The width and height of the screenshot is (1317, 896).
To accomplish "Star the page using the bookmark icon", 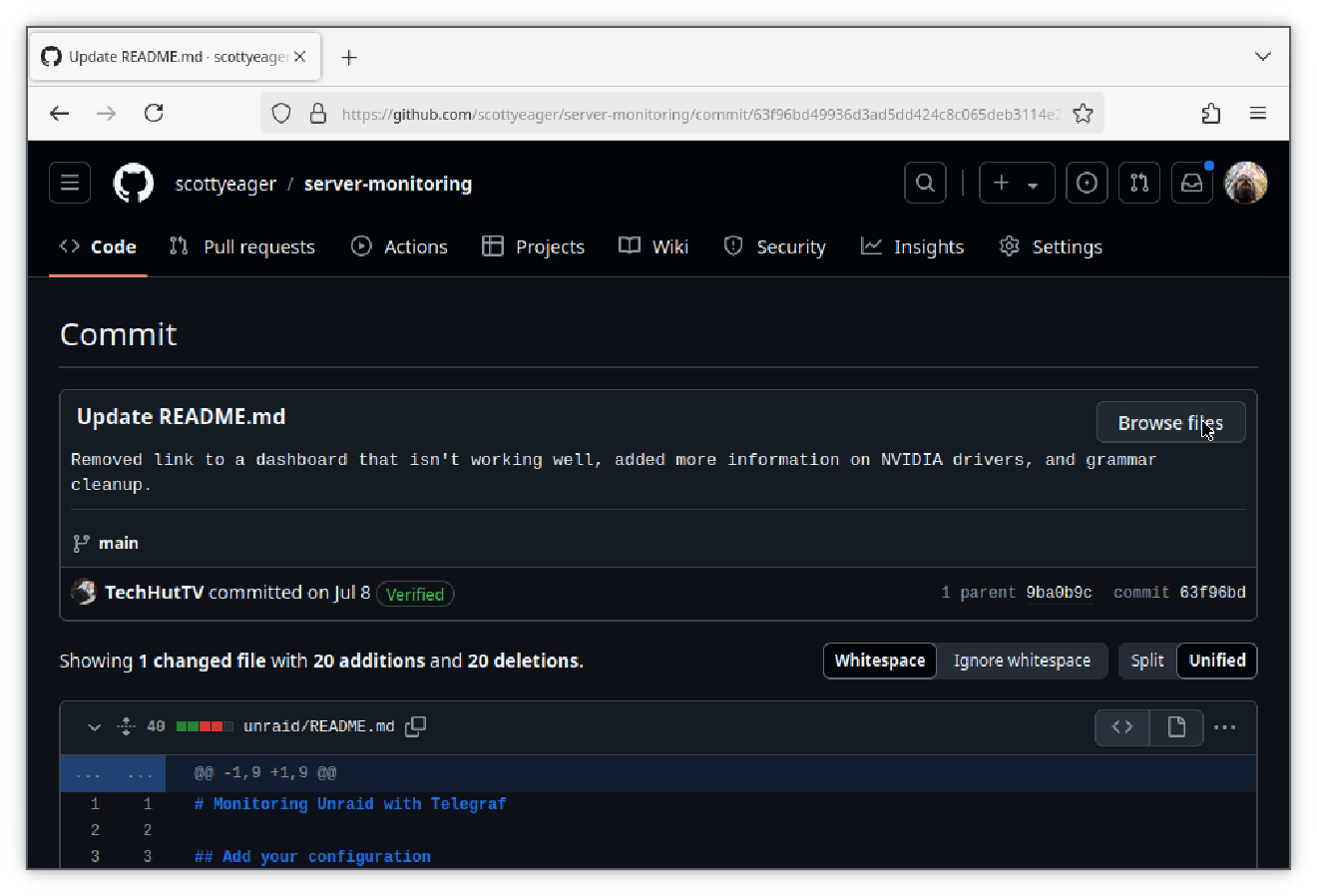I will tap(1084, 113).
